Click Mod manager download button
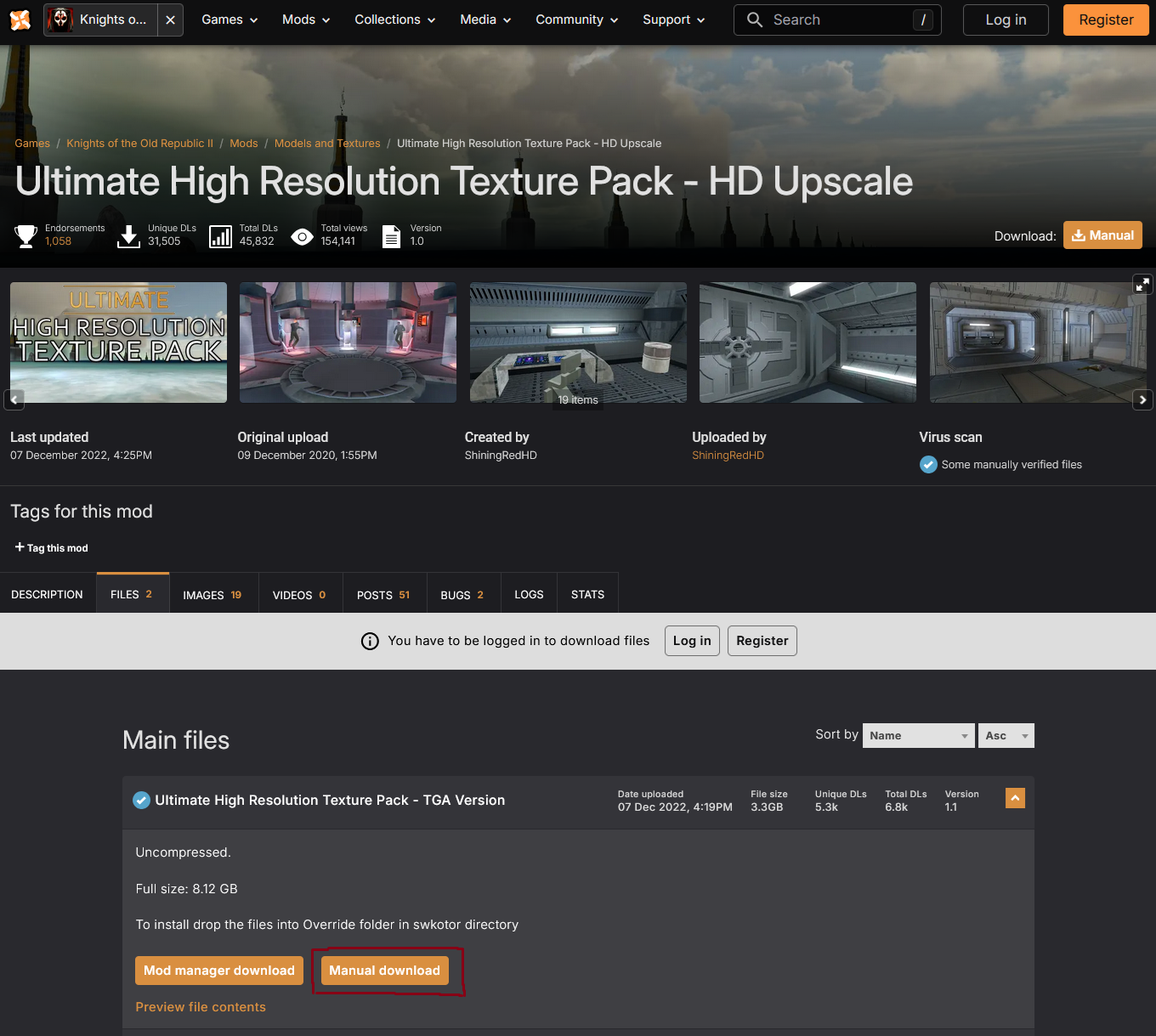This screenshot has width=1156, height=1036. [219, 971]
